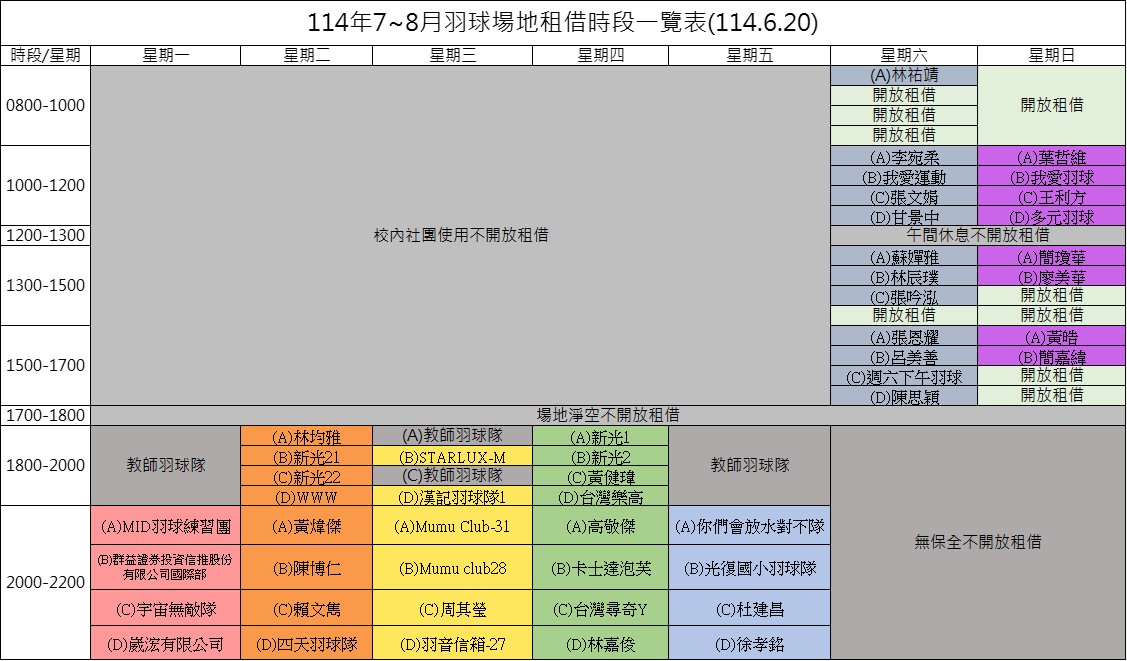Select the (B)卡士達泡芙 Thursday cell
Viewport: 1127px width, 661px height.
600,568
